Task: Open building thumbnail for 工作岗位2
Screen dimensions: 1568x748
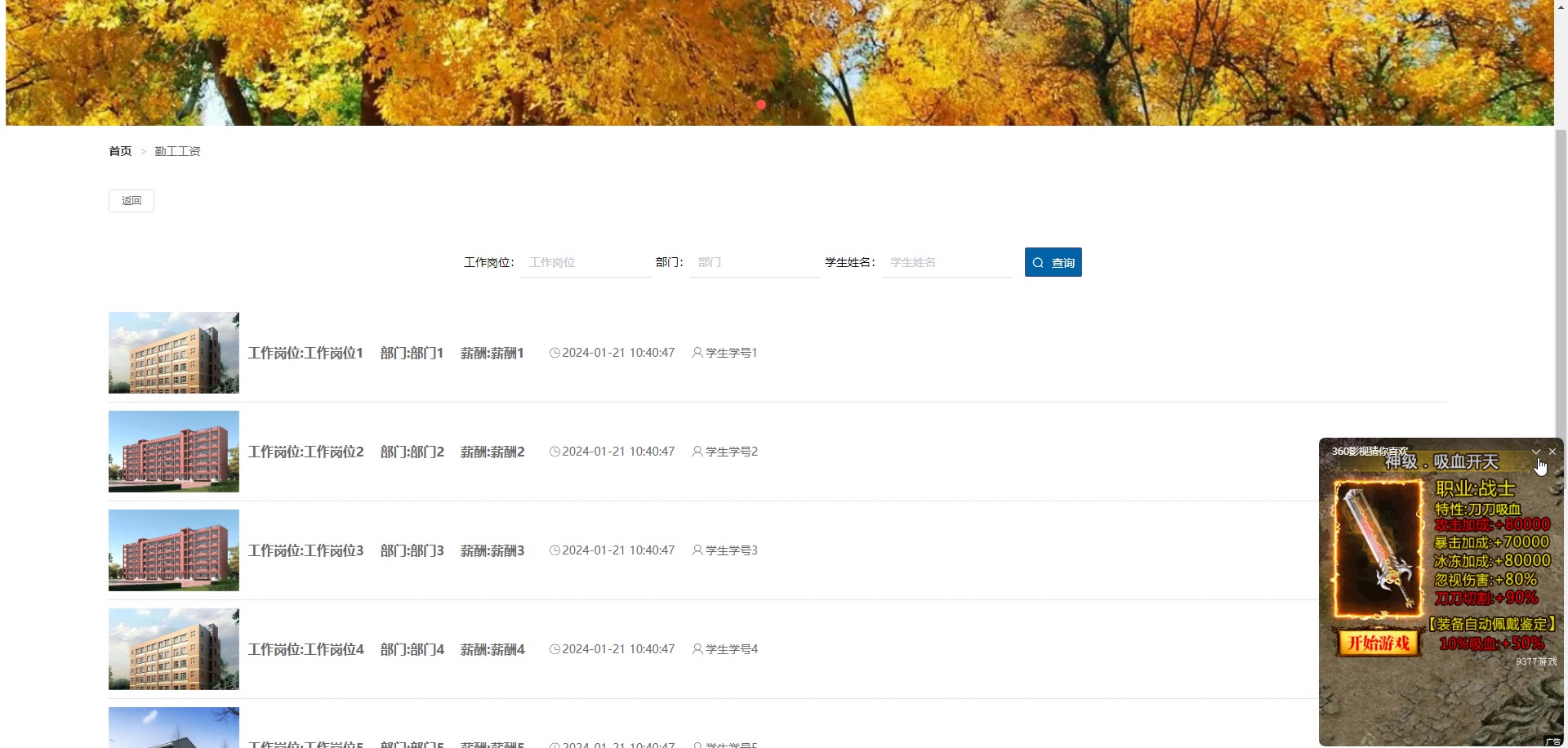Action: (x=174, y=452)
